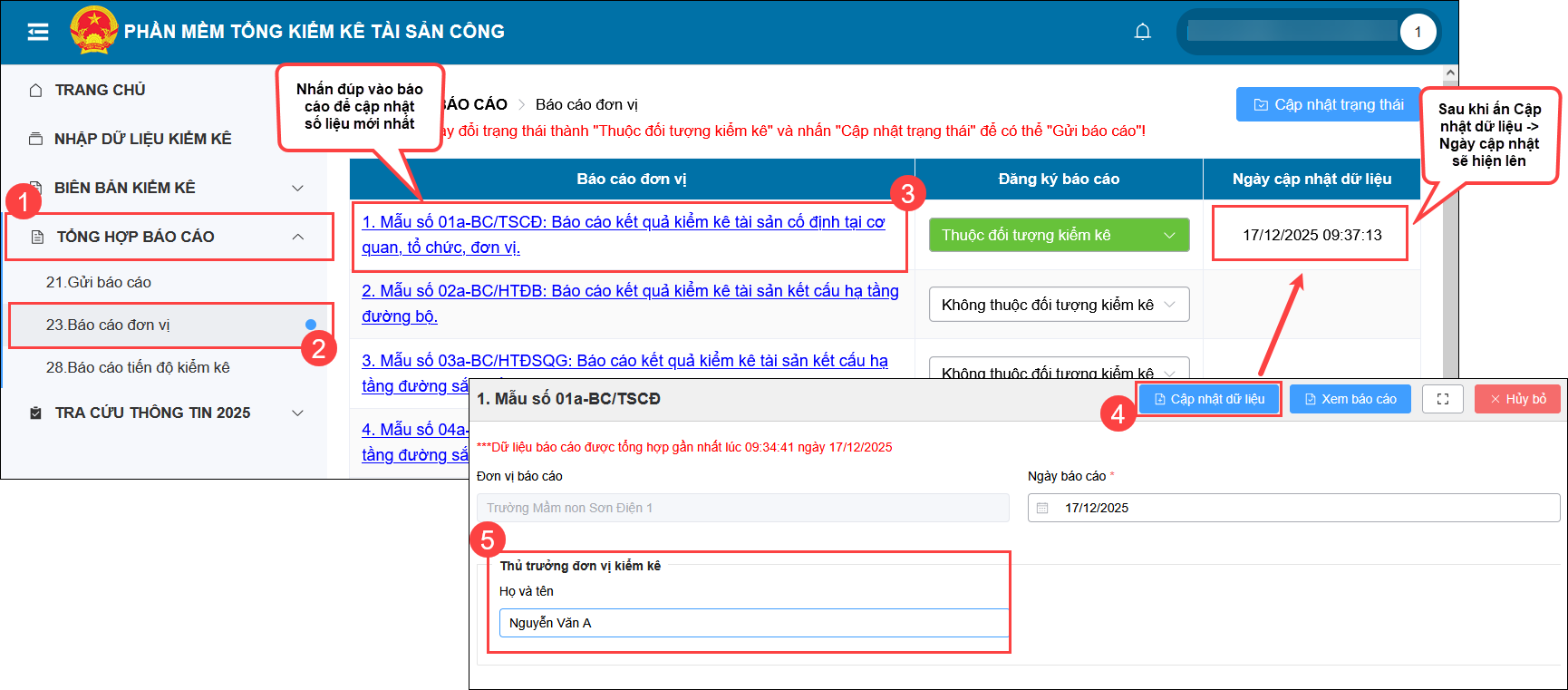Click the hamburger menu icon

(x=38, y=33)
